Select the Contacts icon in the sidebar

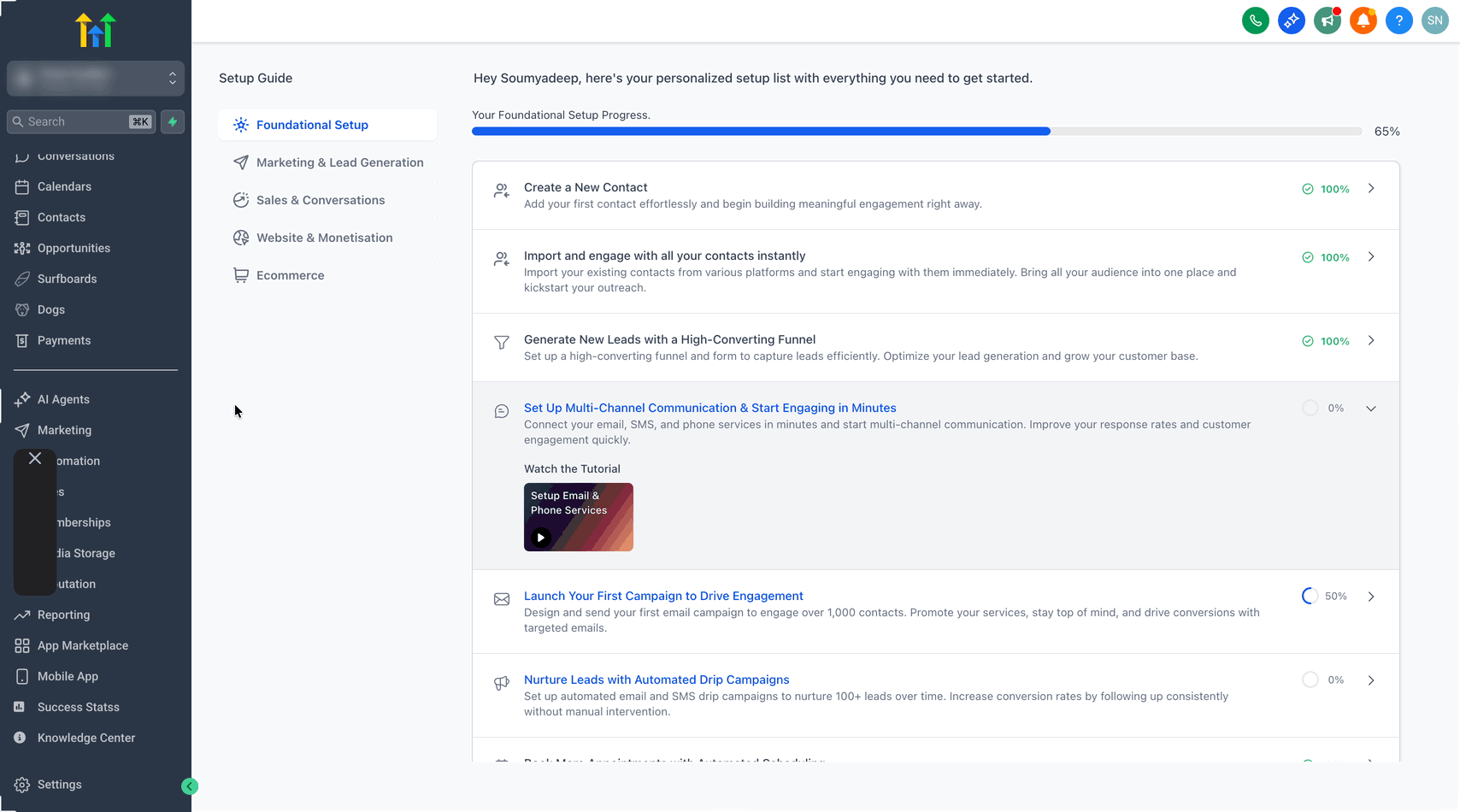[23, 217]
